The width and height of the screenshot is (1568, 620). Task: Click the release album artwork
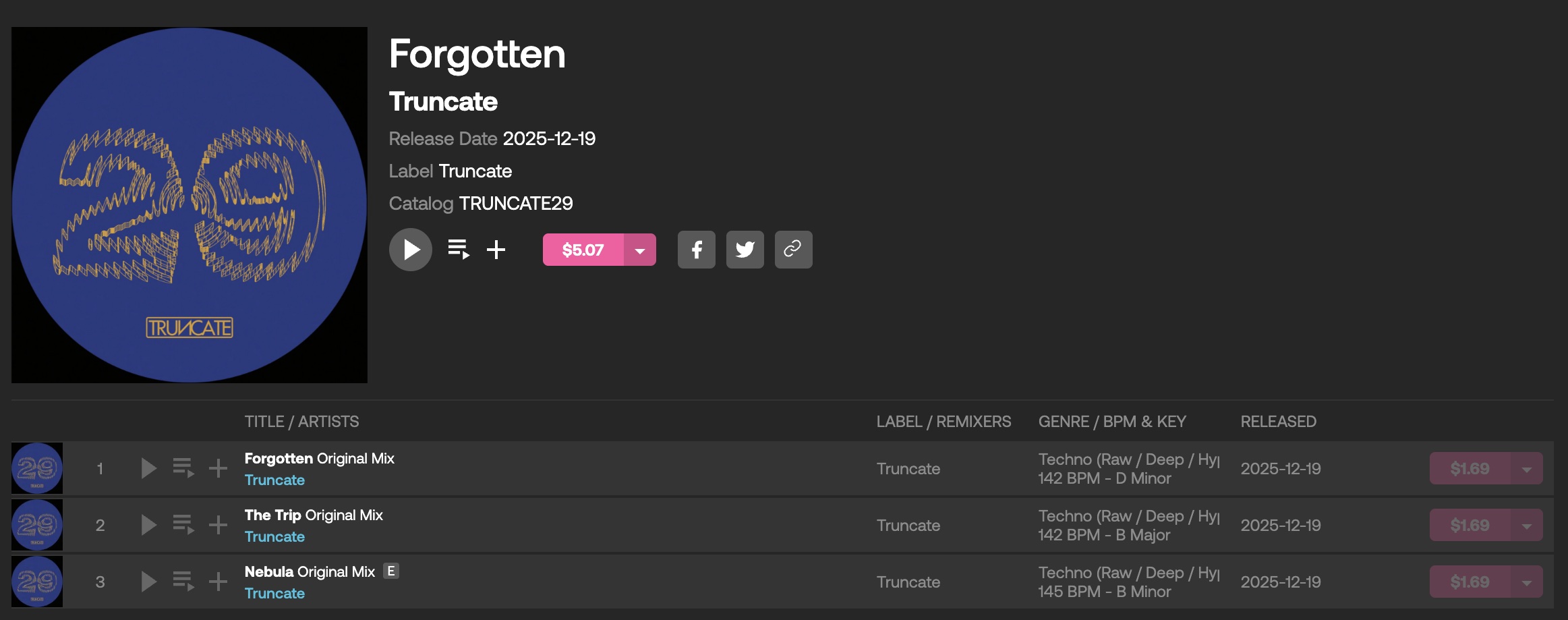(190, 205)
